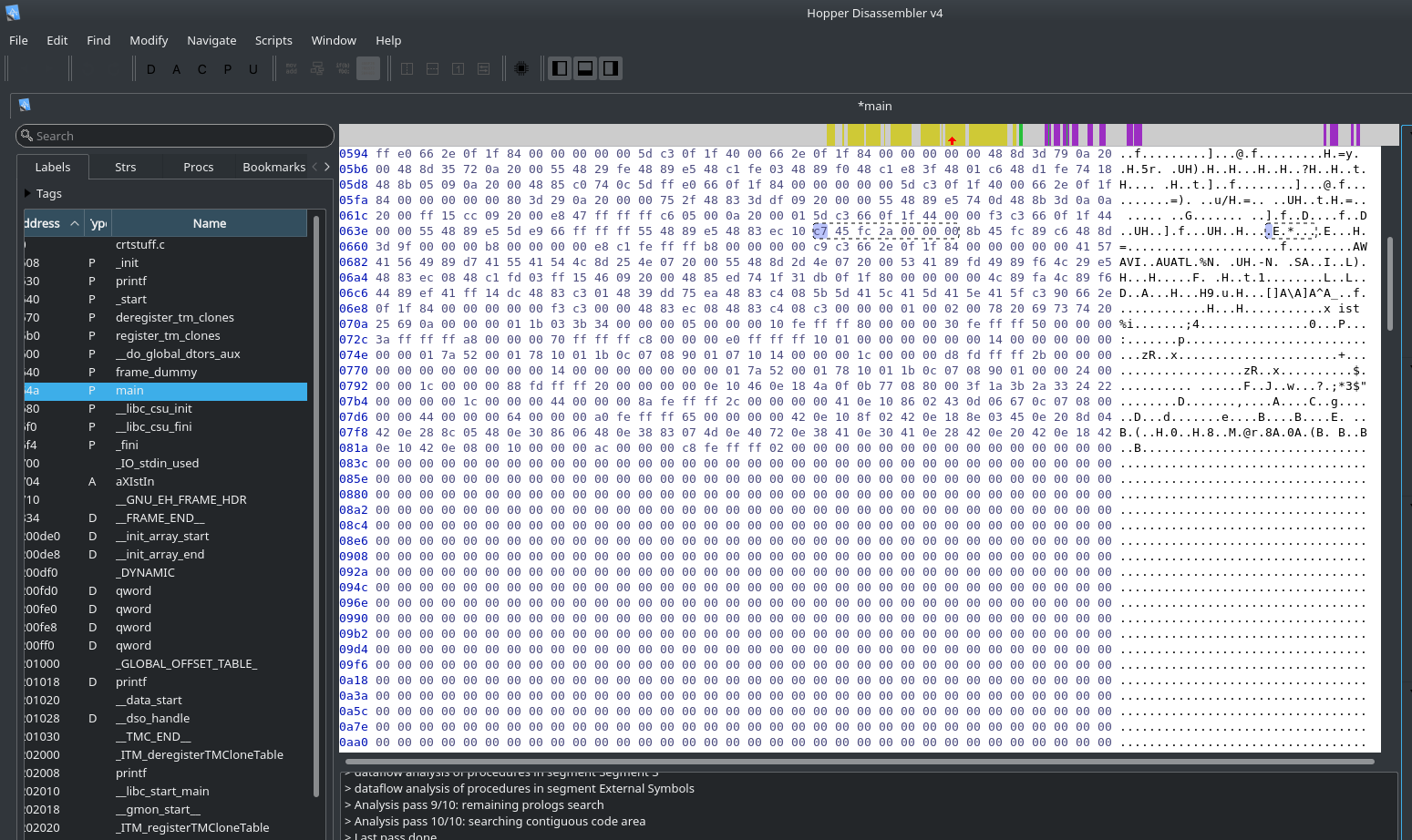Click the document icon beside the *main tab

pyautogui.click(x=25, y=105)
